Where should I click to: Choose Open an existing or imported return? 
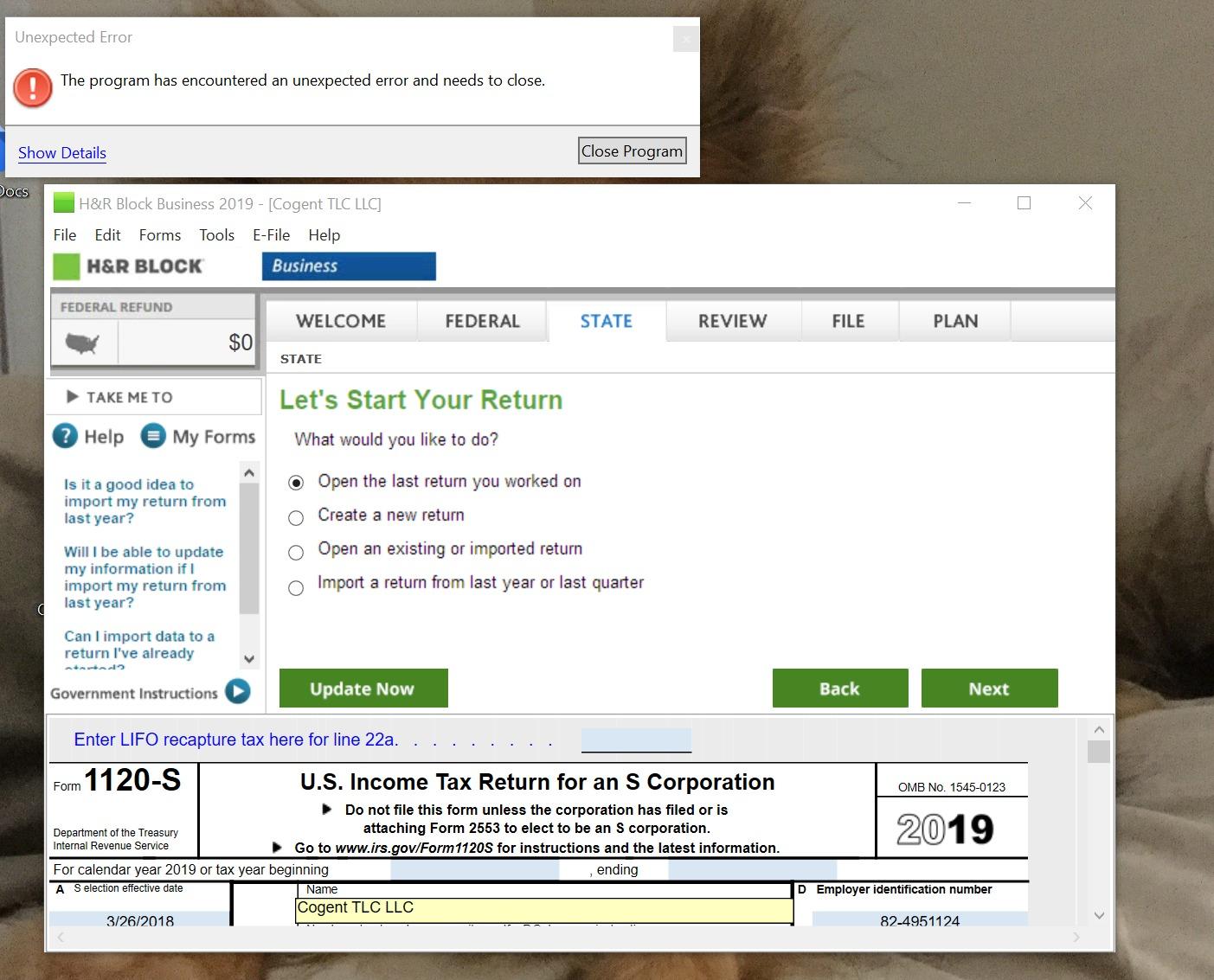coord(296,553)
